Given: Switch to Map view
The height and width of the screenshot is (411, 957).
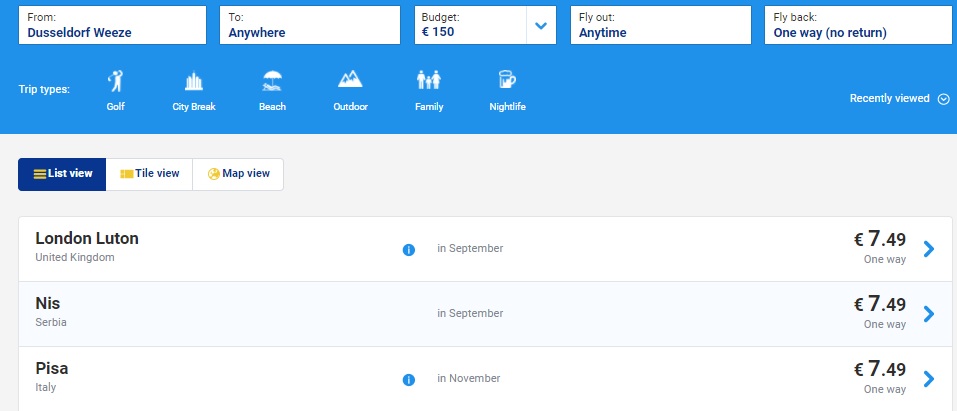Looking at the screenshot, I should (x=238, y=174).
